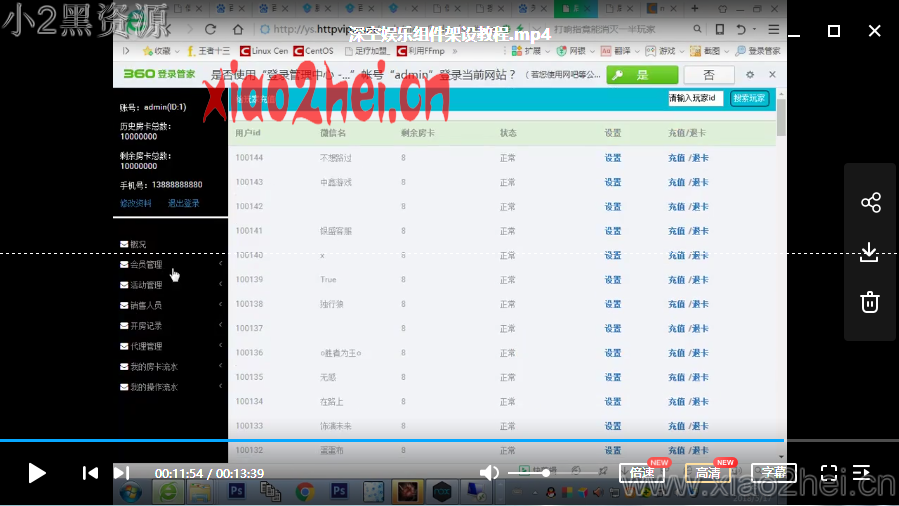Go to the browser home page

238,29
